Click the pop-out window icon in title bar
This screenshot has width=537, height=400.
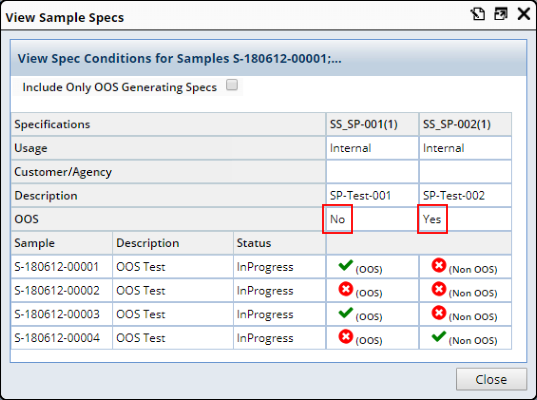tap(501, 14)
